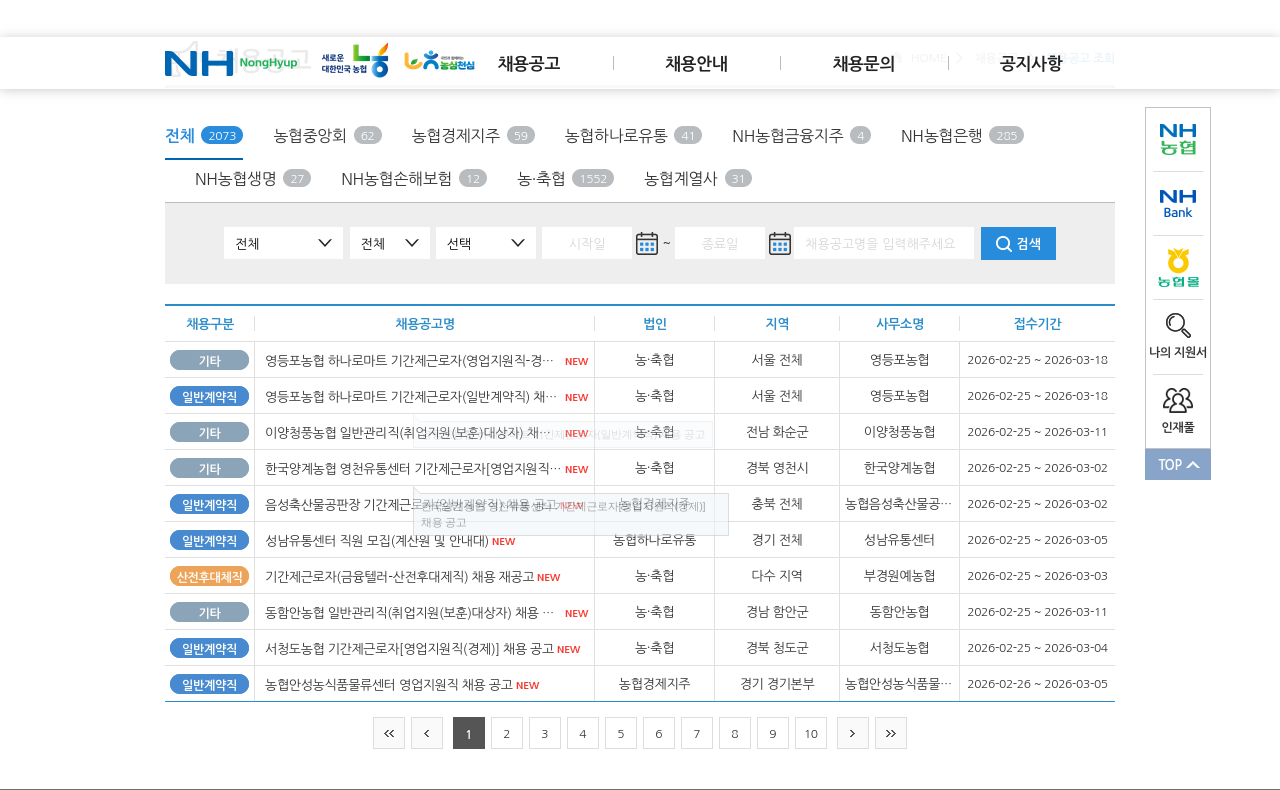Click the 채용공고명 search input field
Image resolution: width=1280 pixels, height=790 pixels.
point(884,243)
